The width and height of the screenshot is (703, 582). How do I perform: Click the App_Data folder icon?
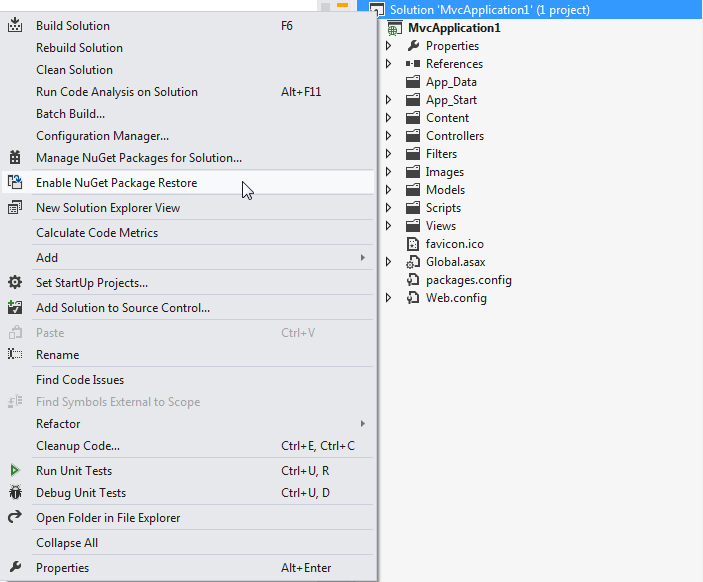pyautogui.click(x=413, y=82)
